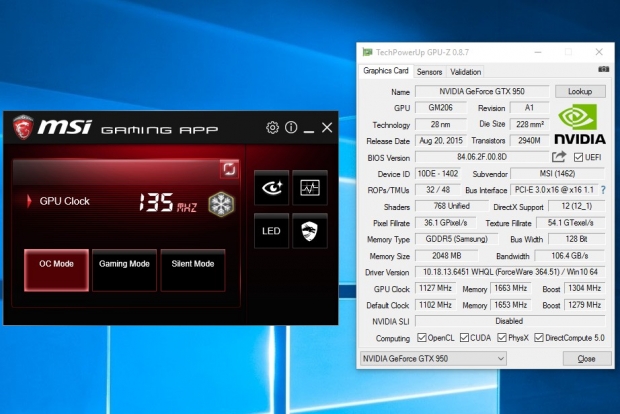This screenshot has height=414, width=620.
Task: Click the Pixel Fillrate 36.1 GPixel/s value
Action: pos(446,223)
